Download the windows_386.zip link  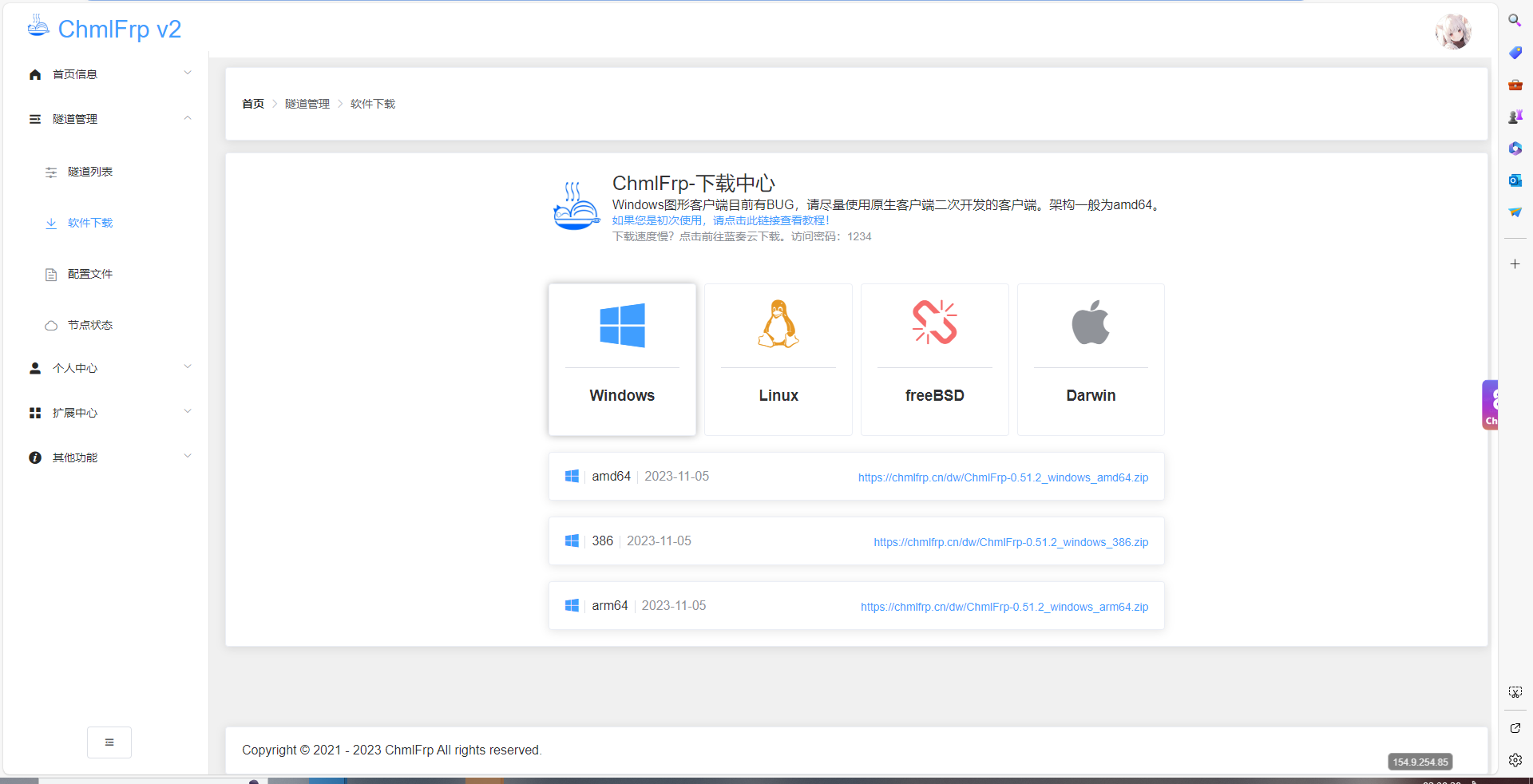(x=1011, y=542)
